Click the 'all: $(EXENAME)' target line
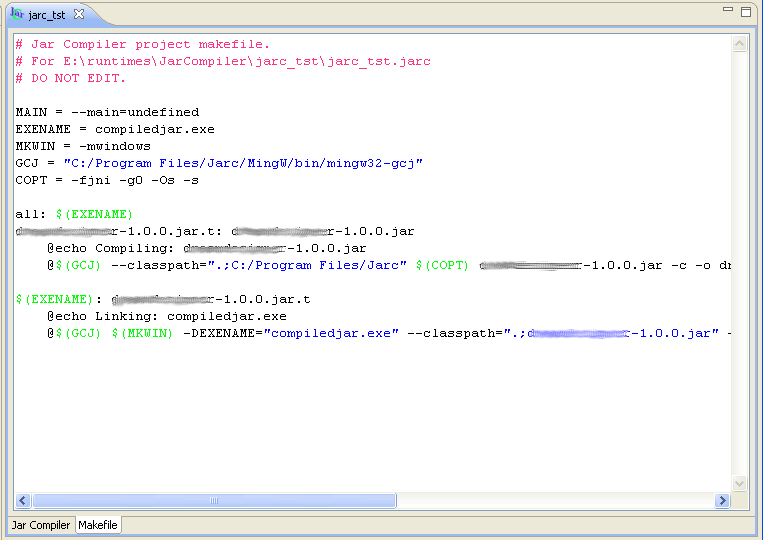The height and width of the screenshot is (540, 763). pos(74,215)
